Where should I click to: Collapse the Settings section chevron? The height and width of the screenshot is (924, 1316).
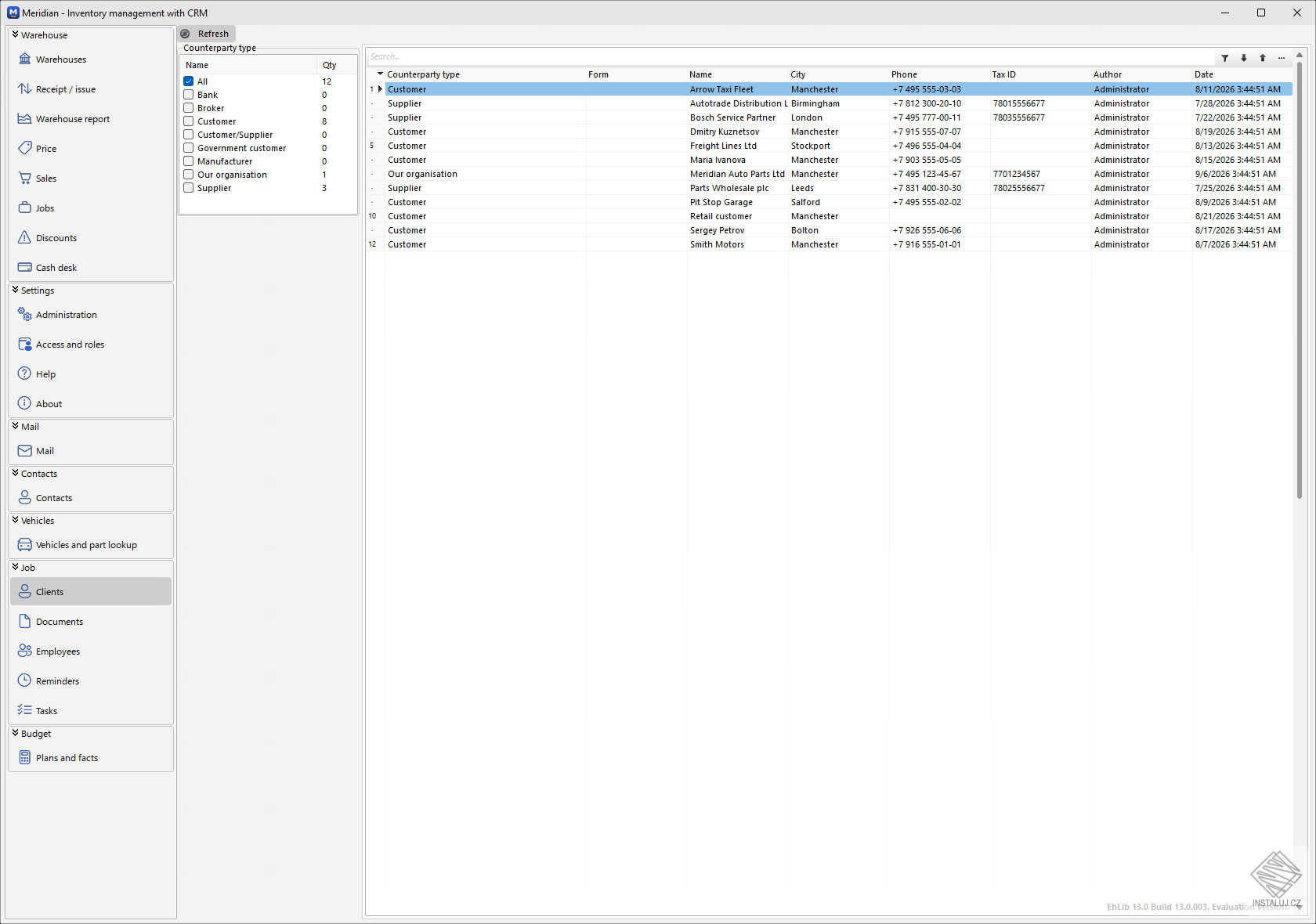click(x=15, y=290)
